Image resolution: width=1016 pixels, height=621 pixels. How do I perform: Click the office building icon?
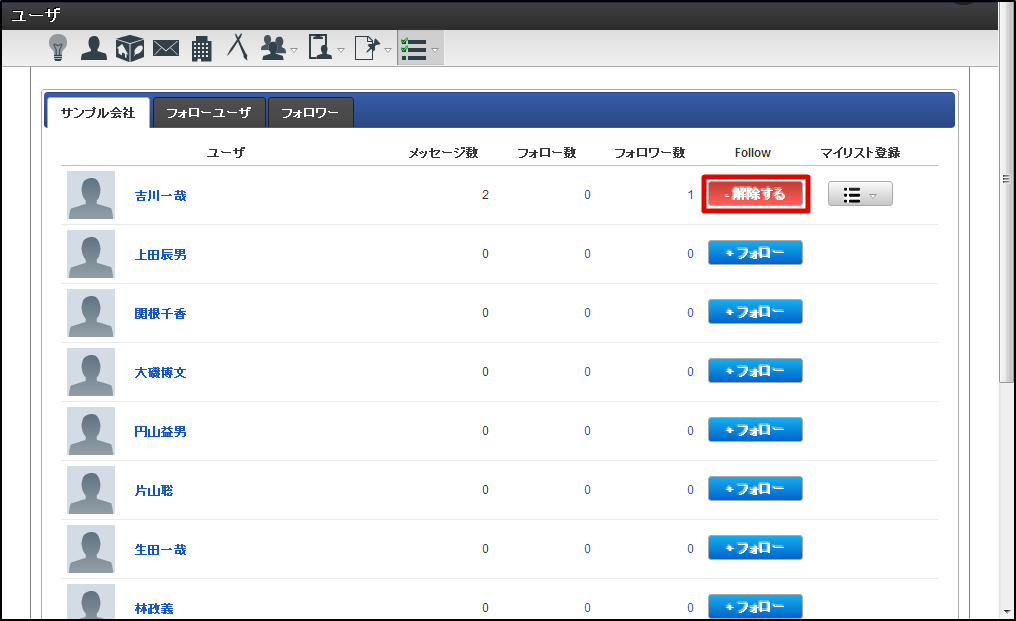[201, 47]
